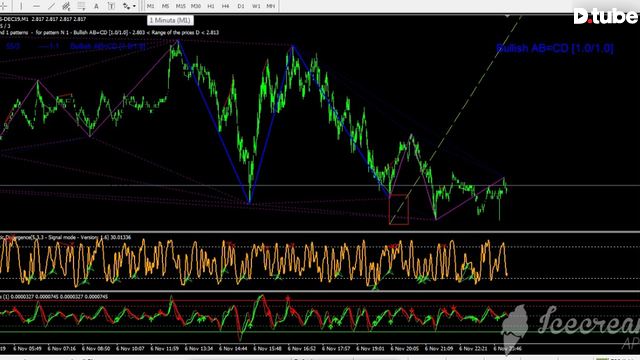The height and width of the screenshot is (360, 640).
Task: Select the trendline drawing tool
Action: (x=51, y=6)
